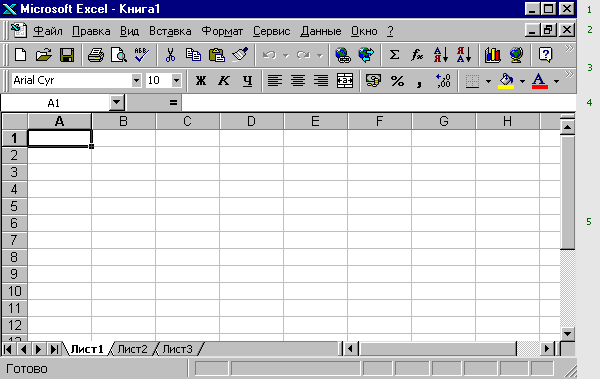The width and height of the screenshot is (600, 379).
Task: Align cell text right
Action: [321, 81]
